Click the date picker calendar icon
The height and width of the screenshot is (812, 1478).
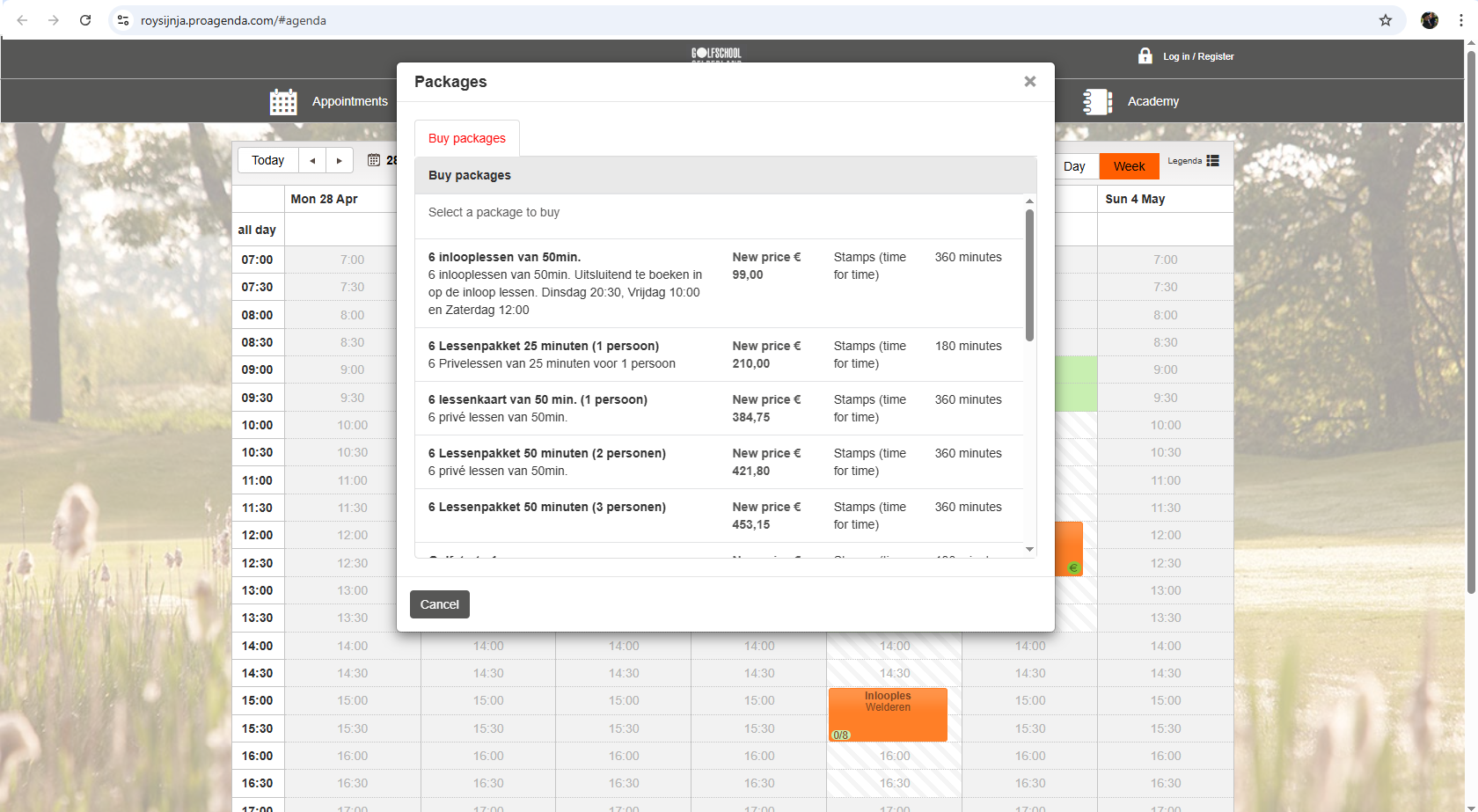(x=374, y=160)
